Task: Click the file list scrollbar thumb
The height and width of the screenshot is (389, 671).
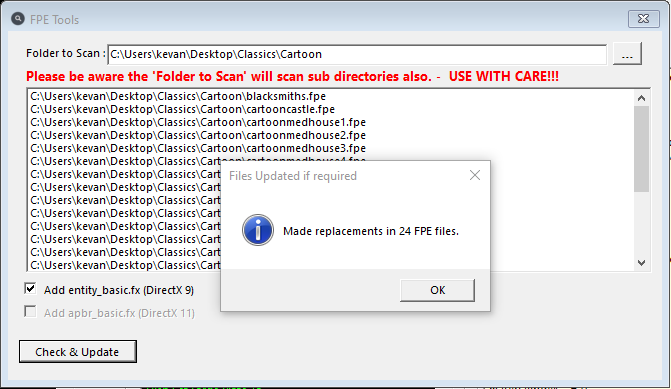Action: 641,149
